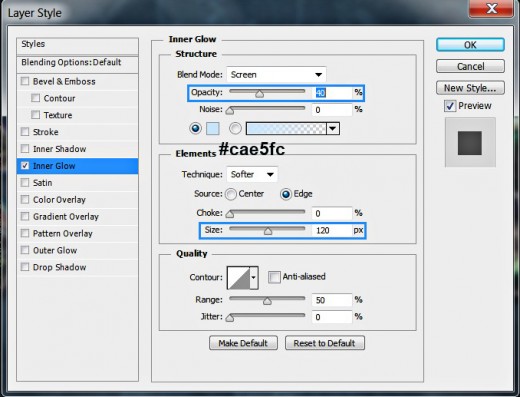Image resolution: width=520 pixels, height=397 pixels.
Task: Confirm with the OK button
Action: tap(470, 45)
